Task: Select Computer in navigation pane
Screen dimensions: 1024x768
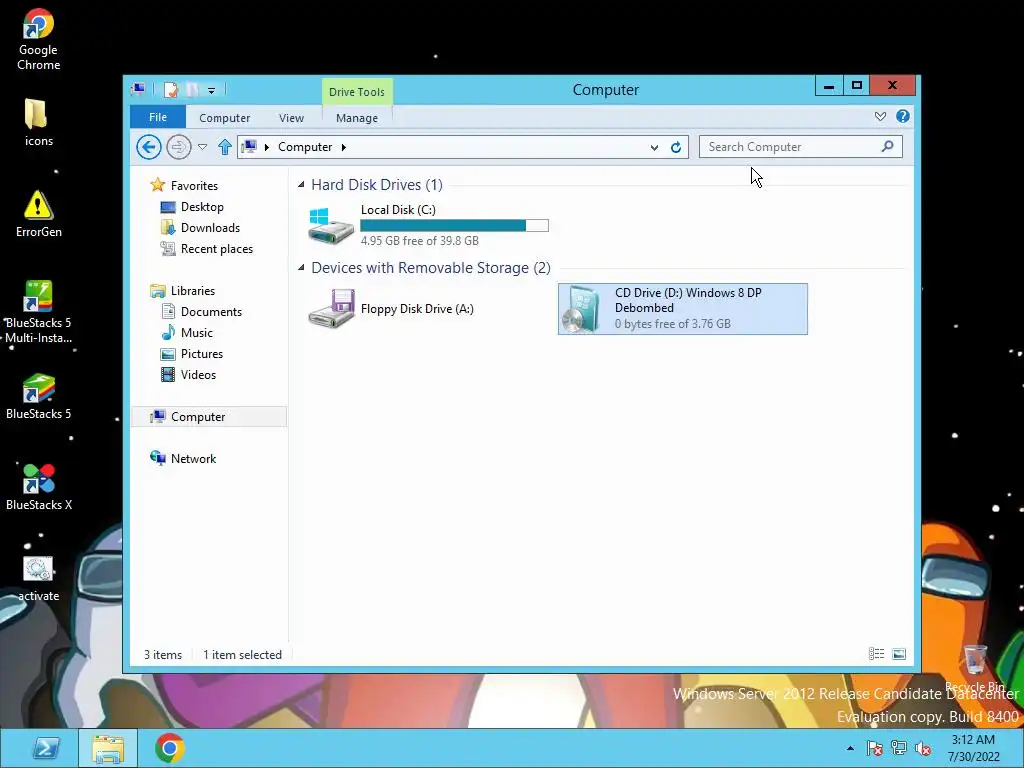Action: [x=209, y=417]
